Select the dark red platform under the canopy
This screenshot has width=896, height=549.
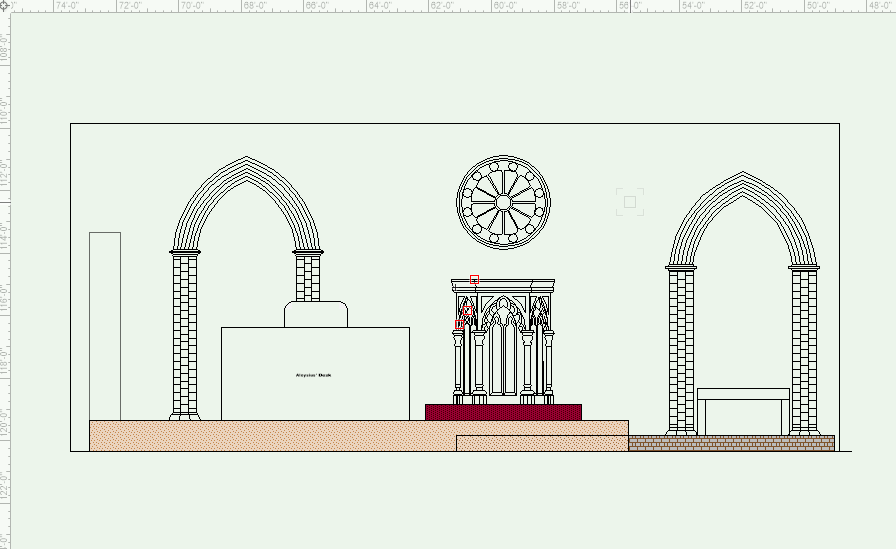point(503,412)
